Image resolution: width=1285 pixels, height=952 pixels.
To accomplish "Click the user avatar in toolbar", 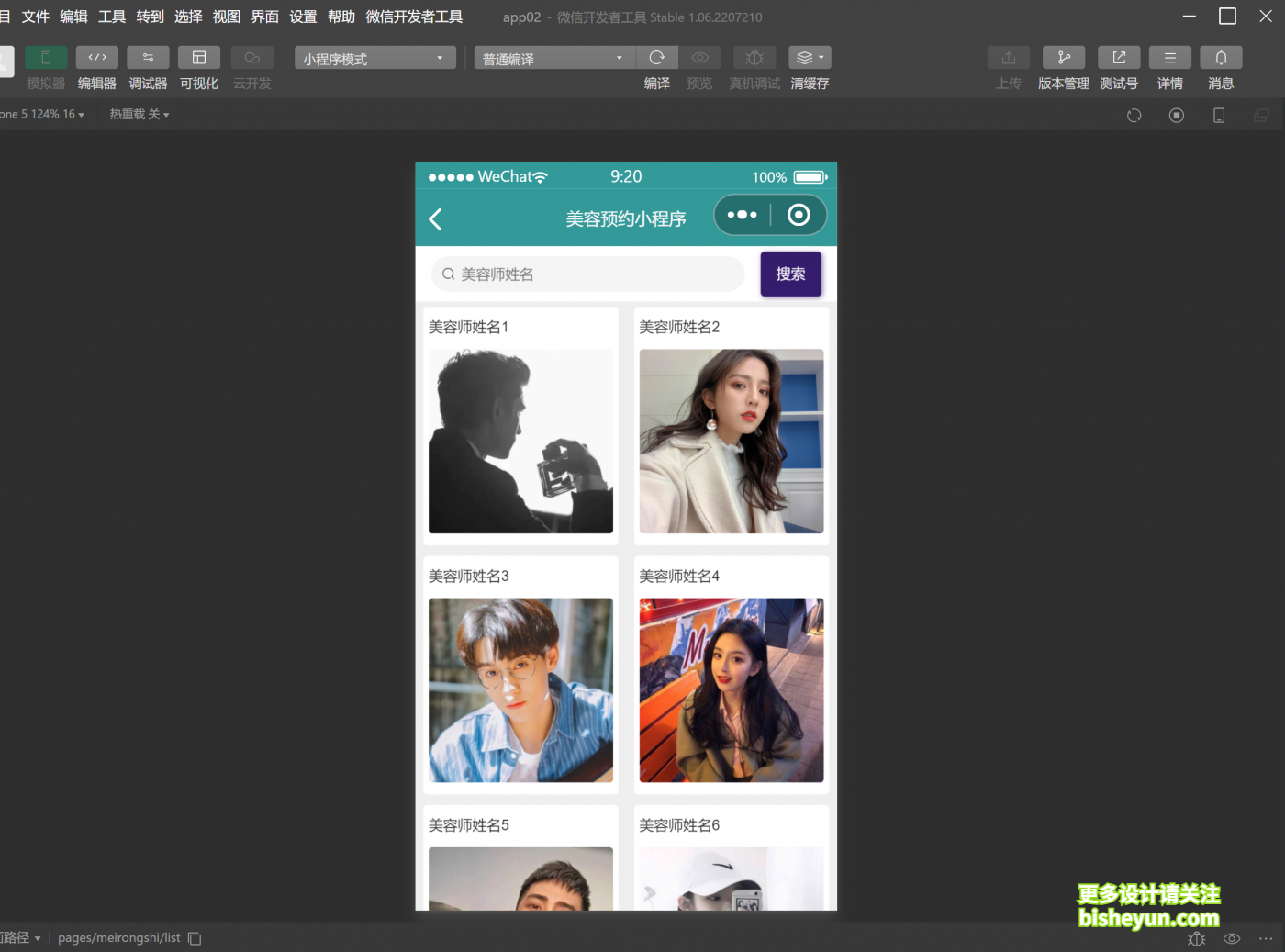I will (6, 62).
